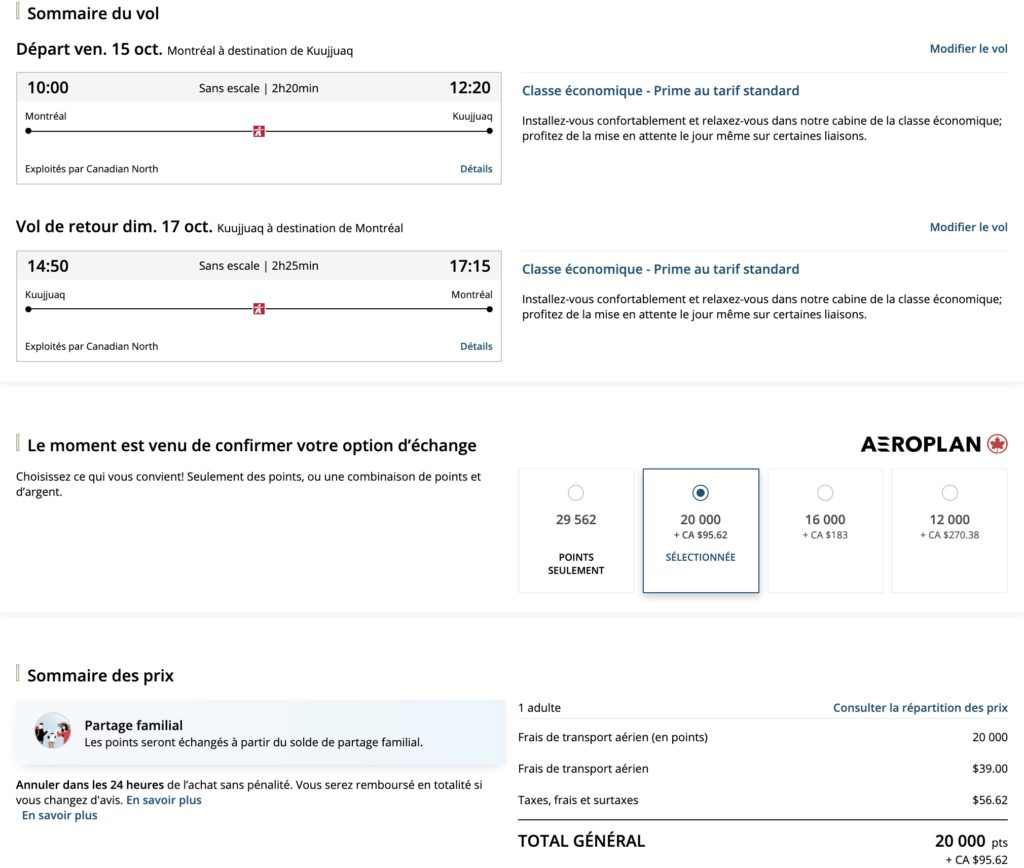Click the Partage familial dog avatar
The image size is (1024, 868).
(52, 732)
